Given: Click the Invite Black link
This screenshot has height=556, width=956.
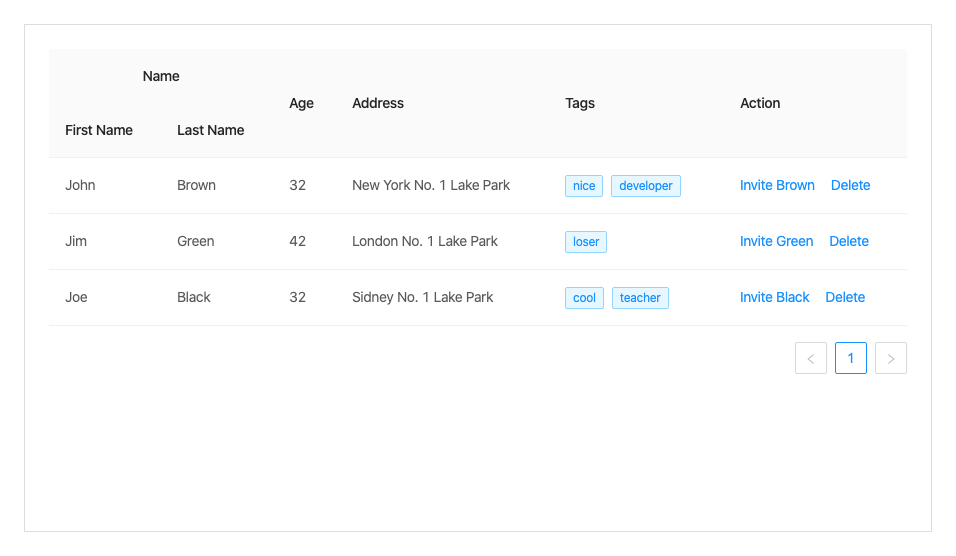Looking at the screenshot, I should [x=775, y=297].
